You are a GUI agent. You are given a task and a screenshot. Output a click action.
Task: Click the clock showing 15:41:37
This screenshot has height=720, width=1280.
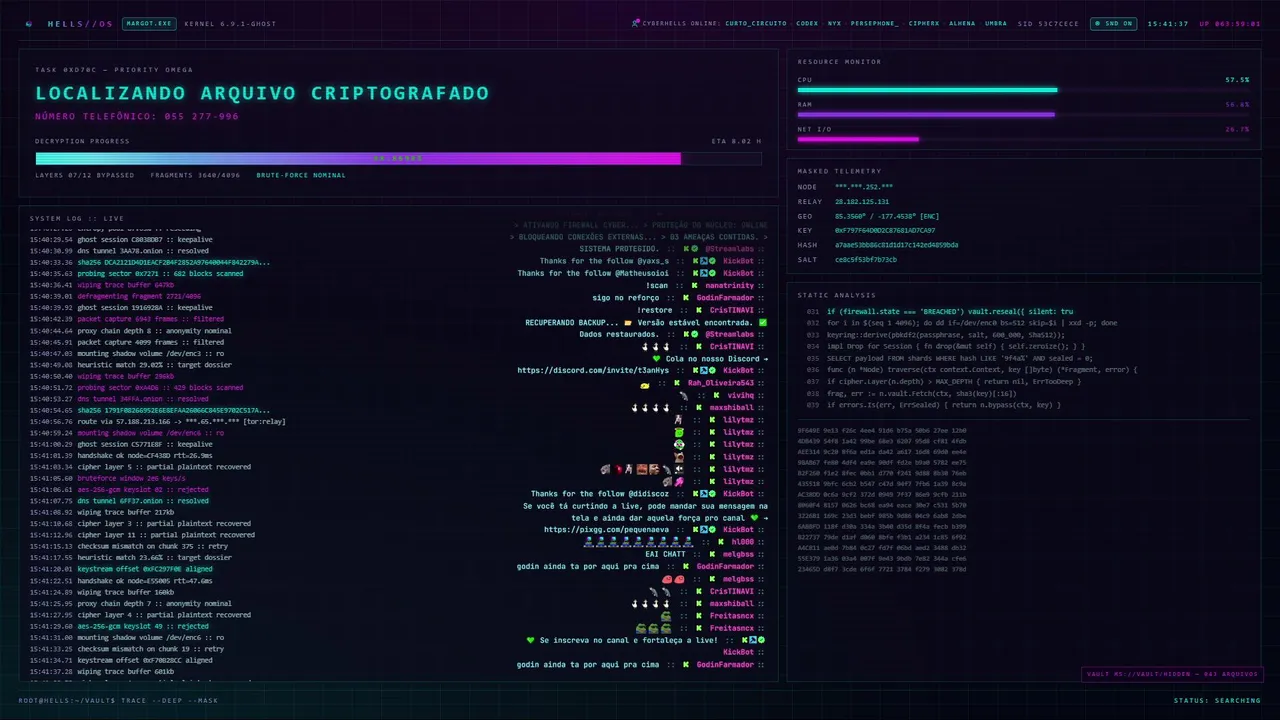pos(1168,23)
